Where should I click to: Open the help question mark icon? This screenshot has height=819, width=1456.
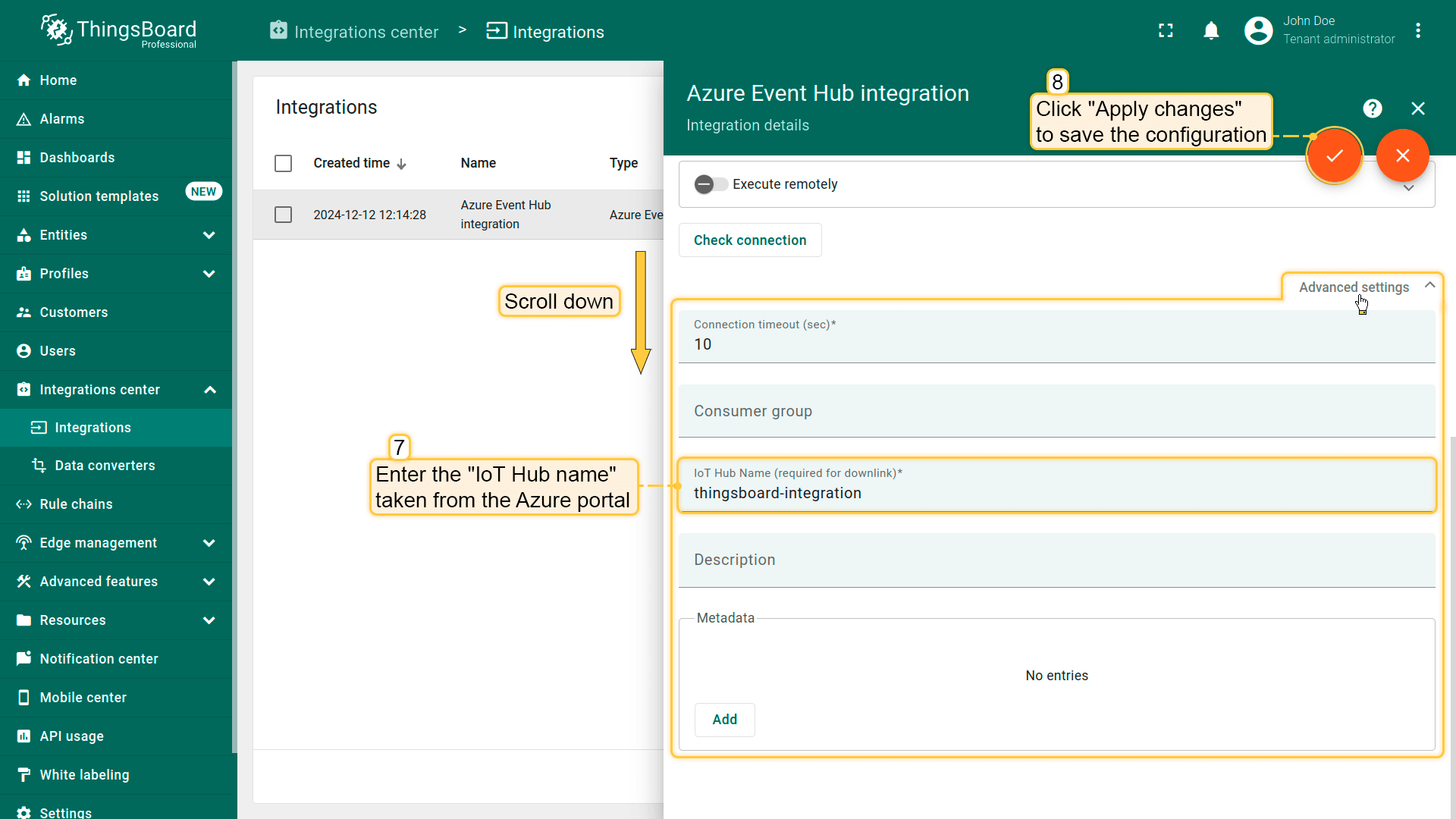[x=1372, y=108]
